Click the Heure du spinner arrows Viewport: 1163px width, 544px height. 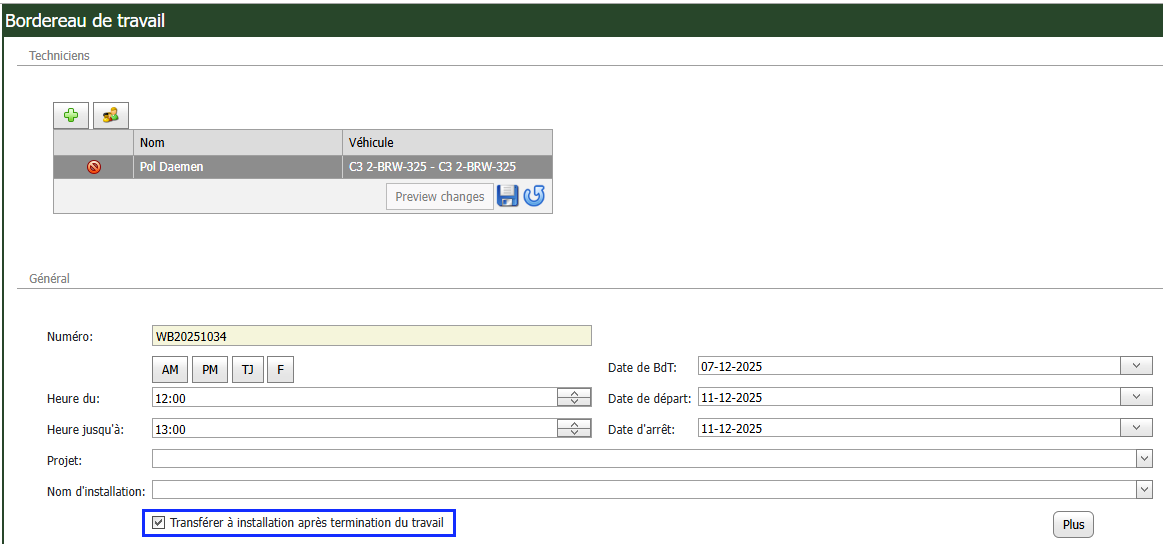[573, 398]
